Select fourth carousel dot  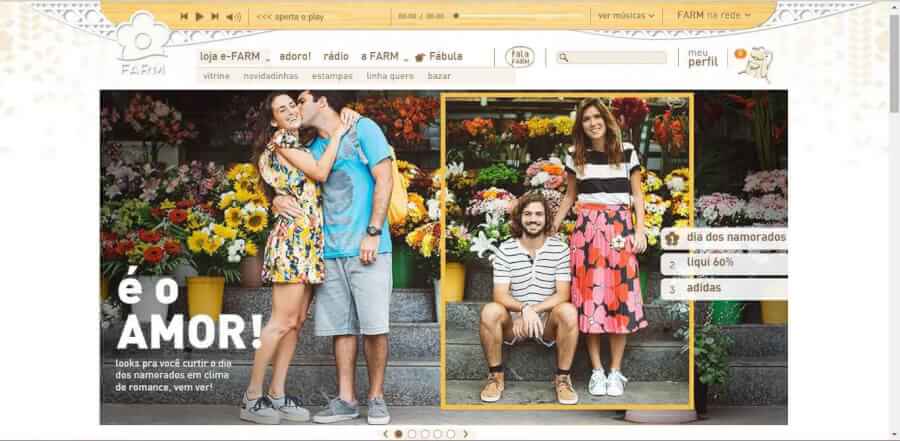(x=437, y=434)
